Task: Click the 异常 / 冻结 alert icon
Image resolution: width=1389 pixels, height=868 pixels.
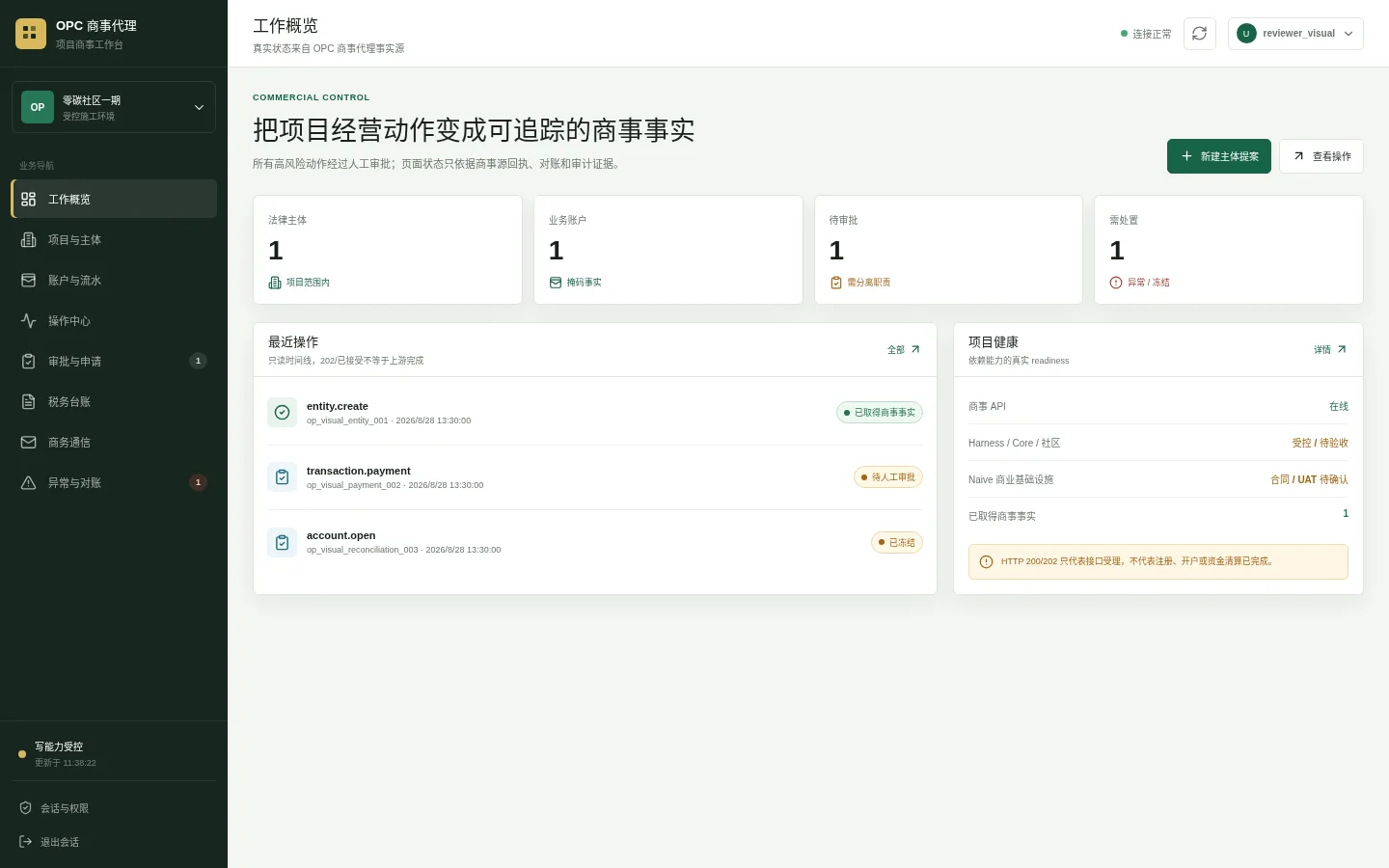Action: point(1116,283)
